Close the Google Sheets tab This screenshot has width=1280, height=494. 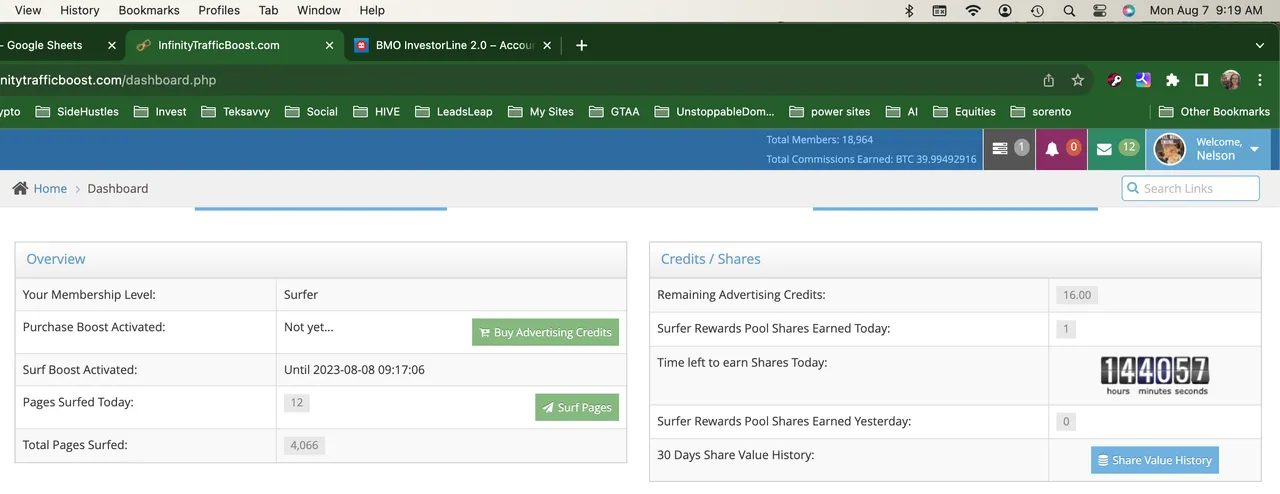pos(112,45)
